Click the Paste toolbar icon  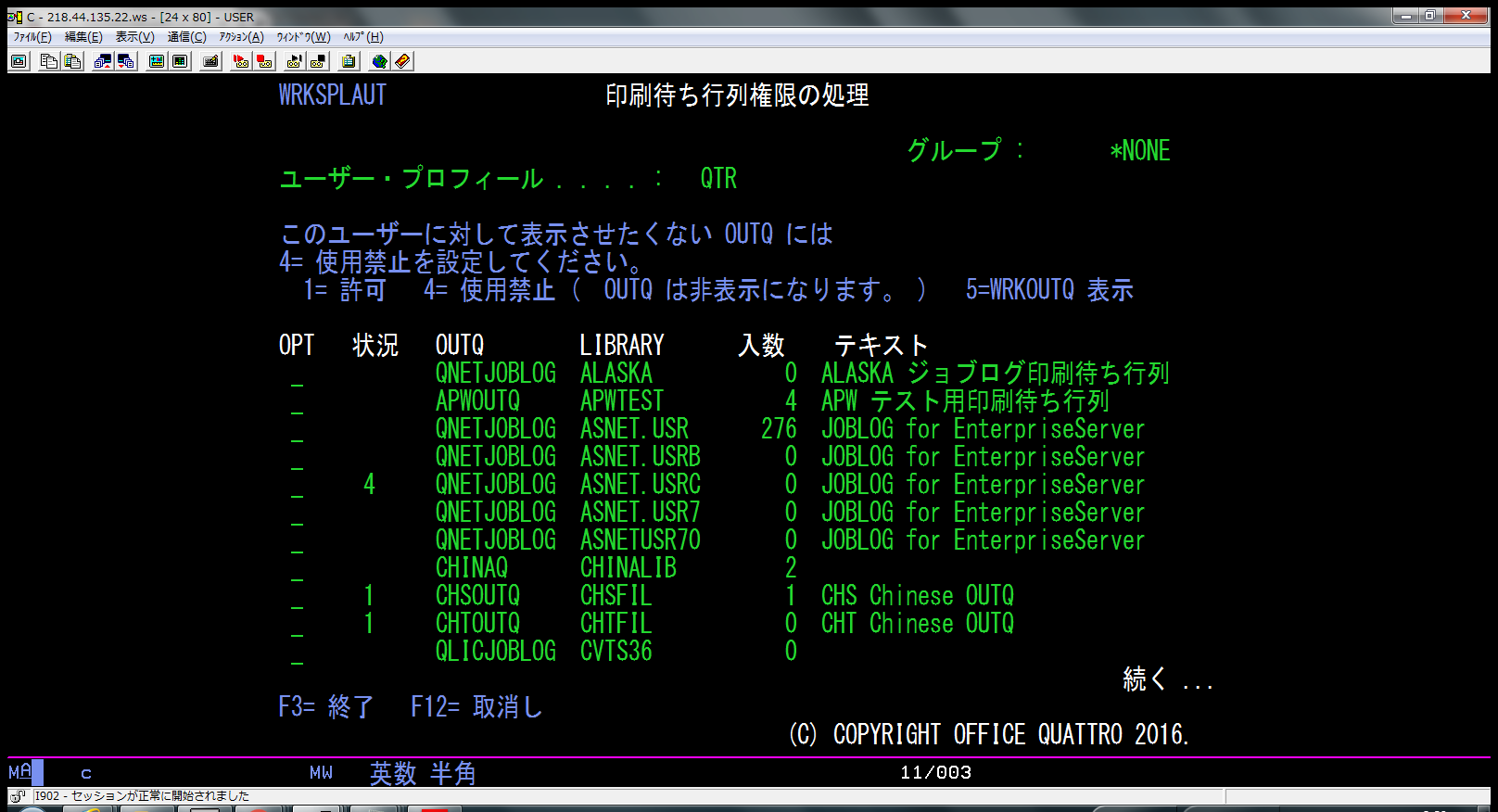[x=72, y=61]
